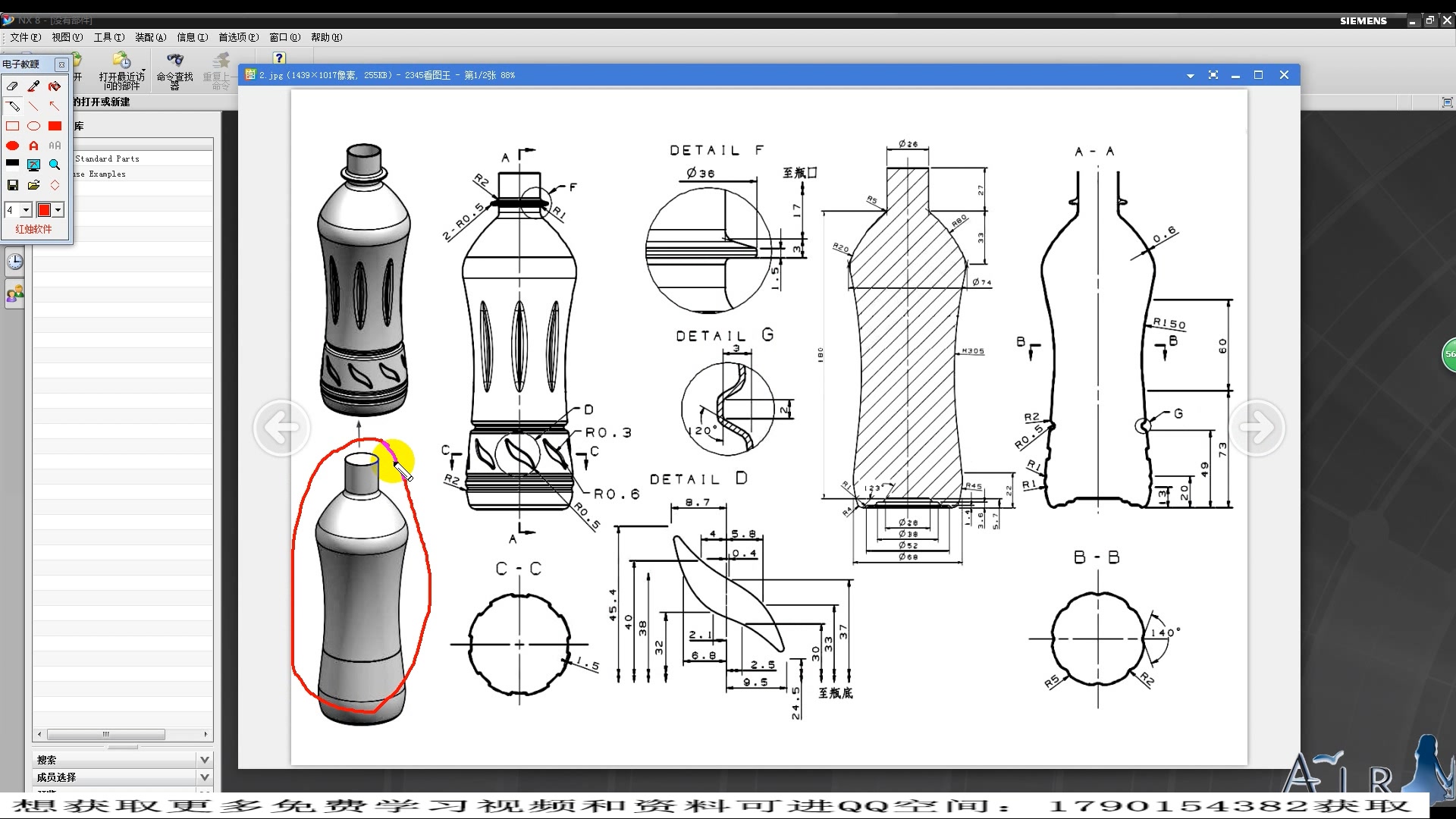
Task: Choose the hollow ellipse shape tool
Action: 33,126
